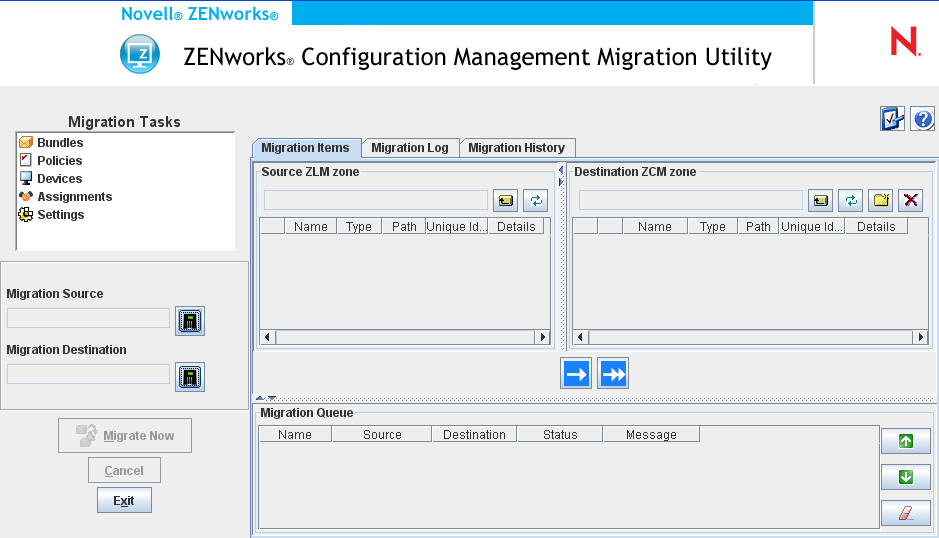Image resolution: width=939 pixels, height=538 pixels.
Task: Move queue item up with green arrow
Action: click(906, 442)
